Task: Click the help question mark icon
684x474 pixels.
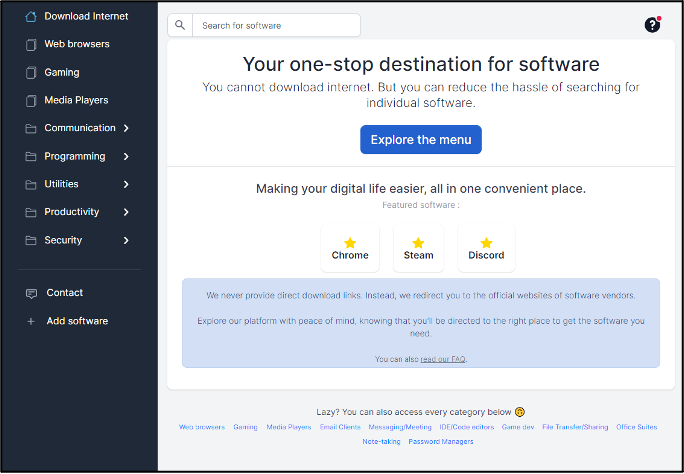Action: [652, 25]
